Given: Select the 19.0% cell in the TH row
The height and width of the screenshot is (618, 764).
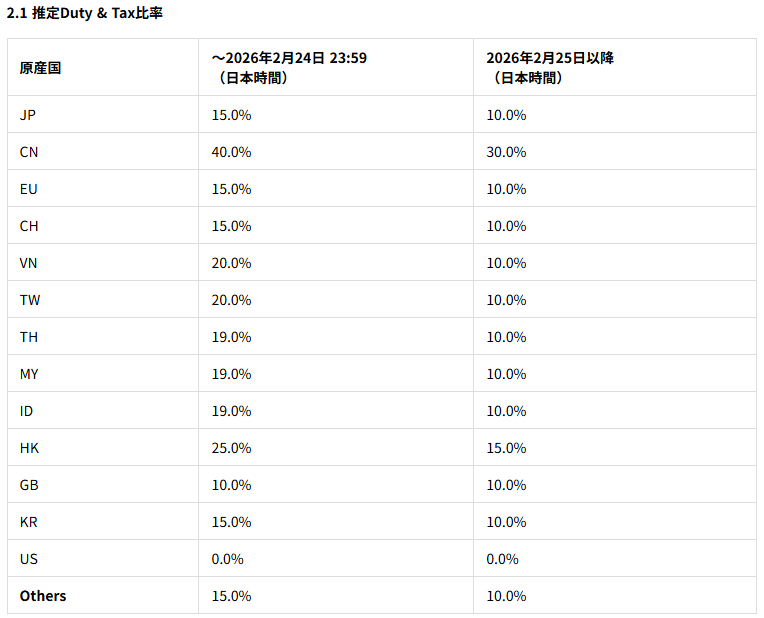Looking at the screenshot, I should pos(231,337).
